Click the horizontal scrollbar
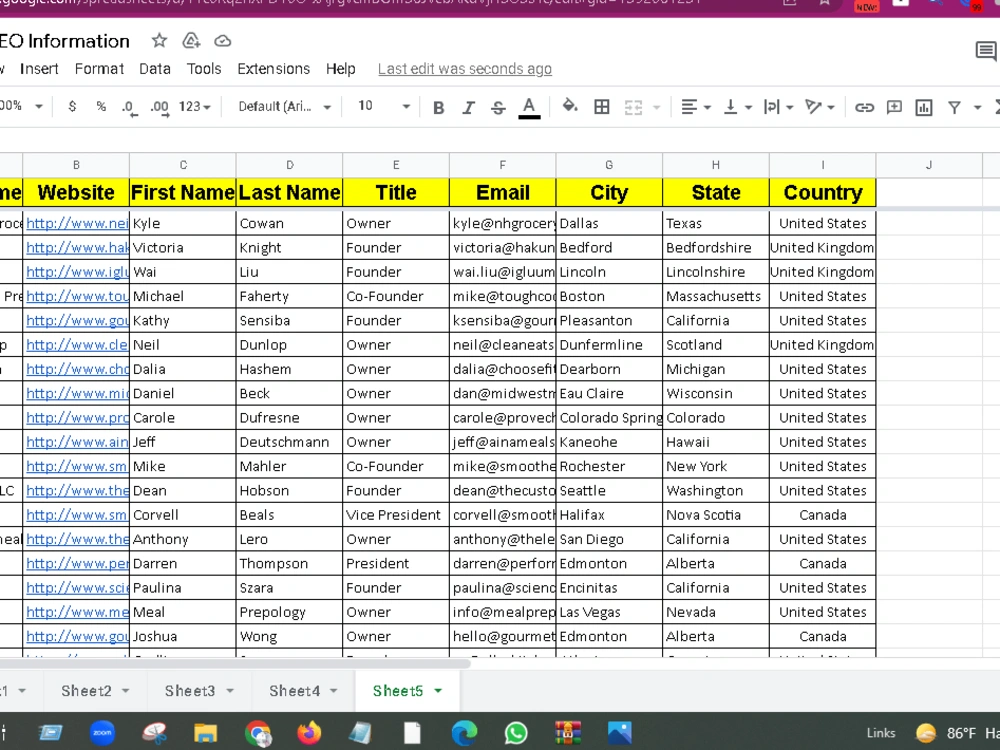The height and width of the screenshot is (750, 1000). (234, 663)
